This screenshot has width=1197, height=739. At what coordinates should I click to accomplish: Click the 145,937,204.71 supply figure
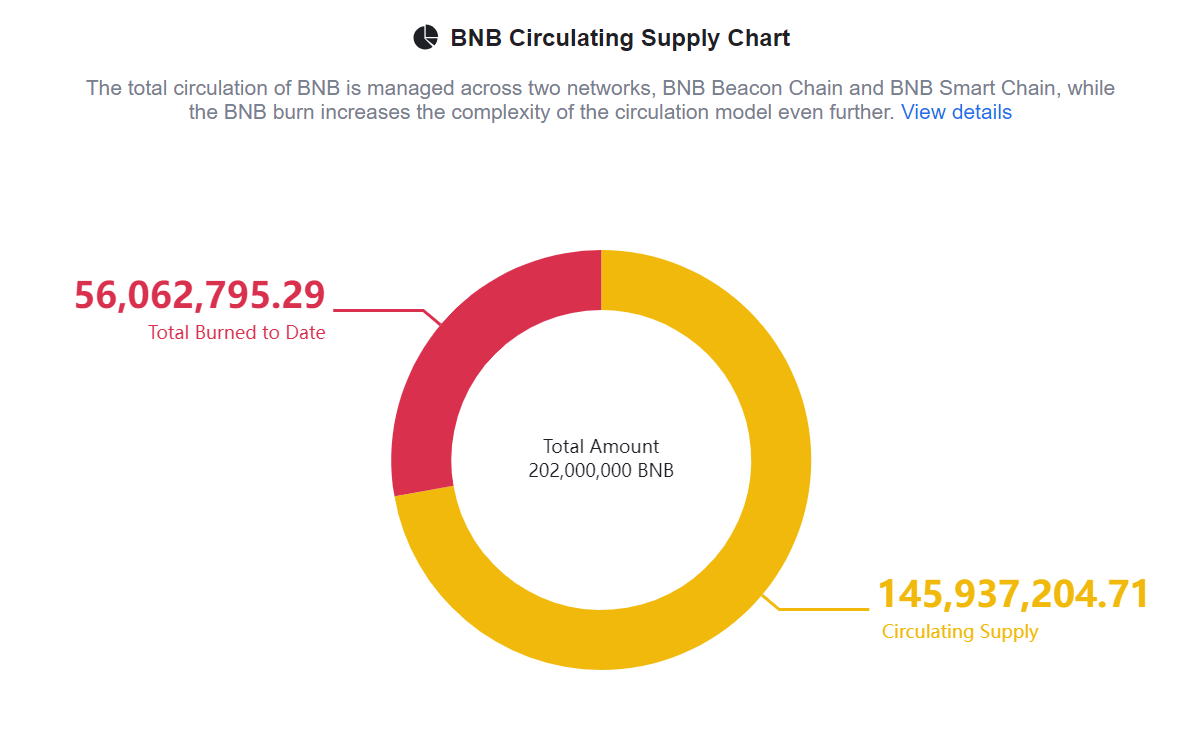click(1013, 594)
